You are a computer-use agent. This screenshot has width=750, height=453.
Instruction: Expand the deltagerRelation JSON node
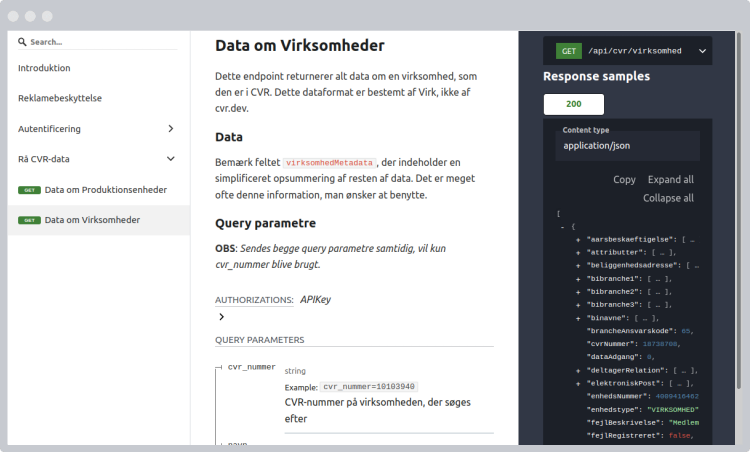578,371
